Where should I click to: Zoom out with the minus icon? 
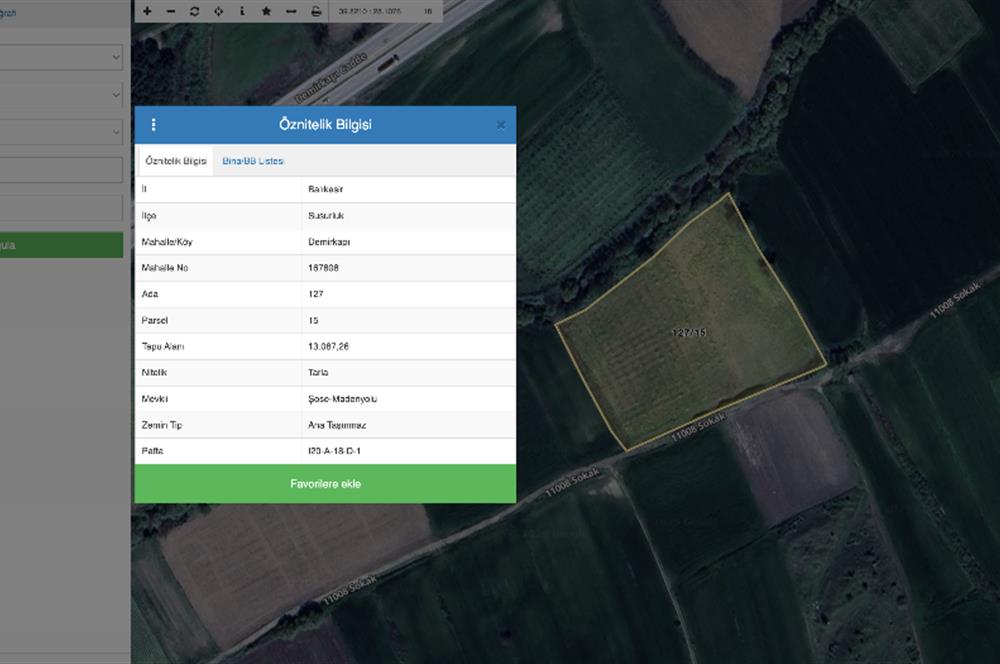170,11
